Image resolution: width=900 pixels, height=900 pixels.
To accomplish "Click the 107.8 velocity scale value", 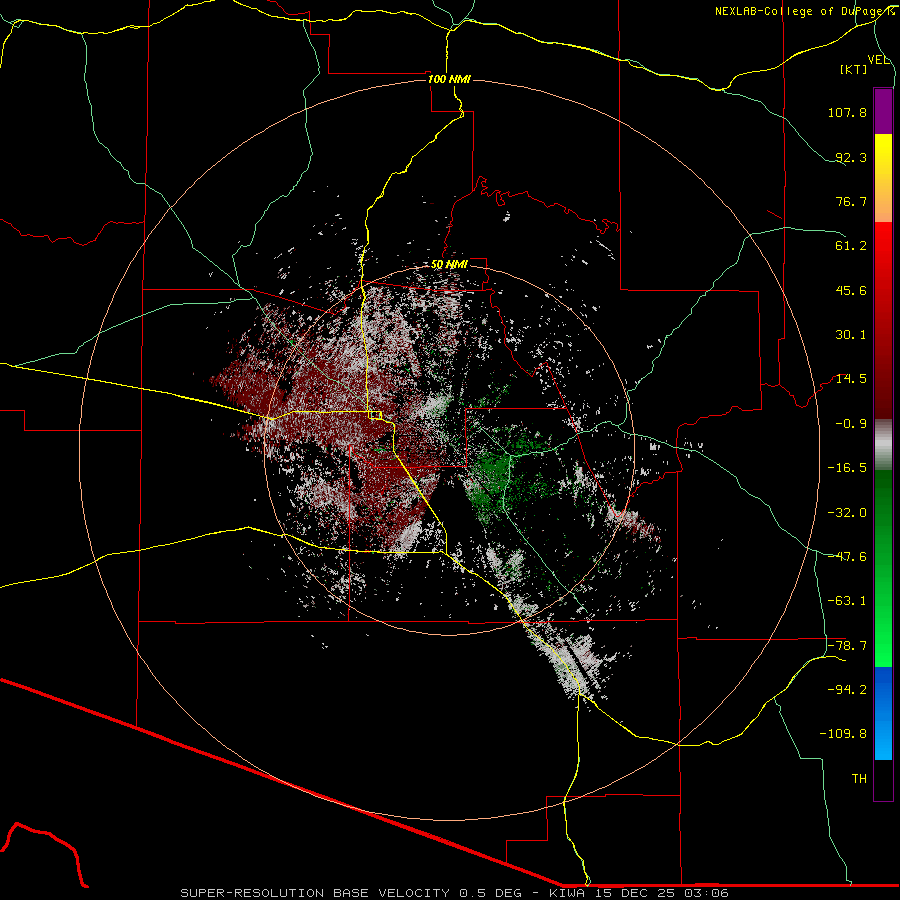I will tap(847, 112).
